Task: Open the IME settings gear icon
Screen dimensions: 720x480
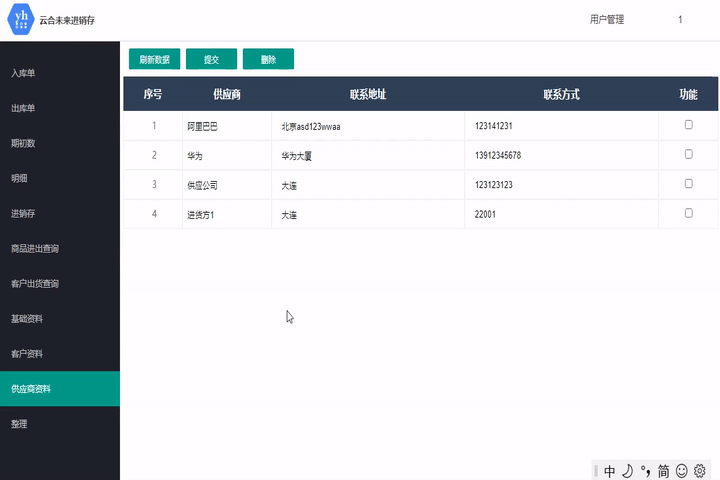Action: [700, 470]
